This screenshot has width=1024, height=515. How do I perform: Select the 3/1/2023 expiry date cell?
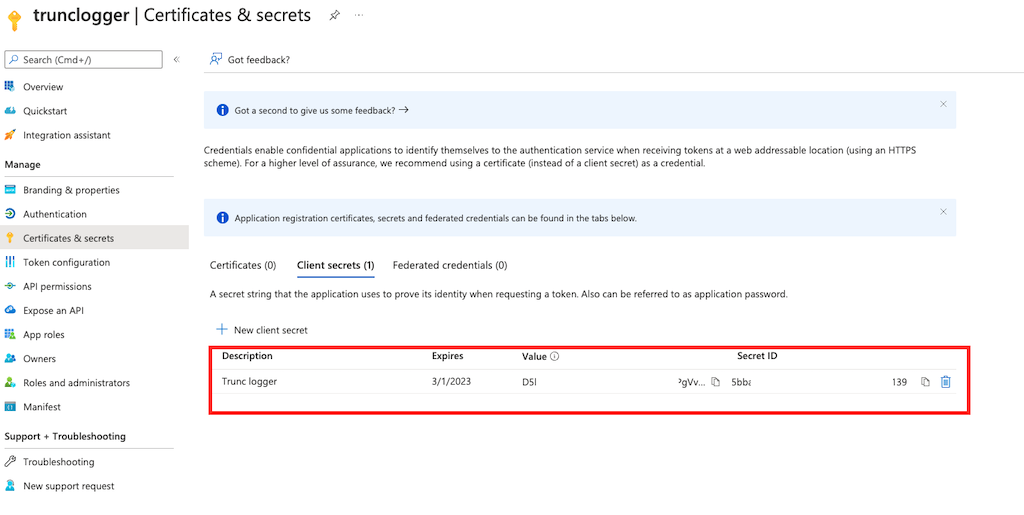(451, 382)
